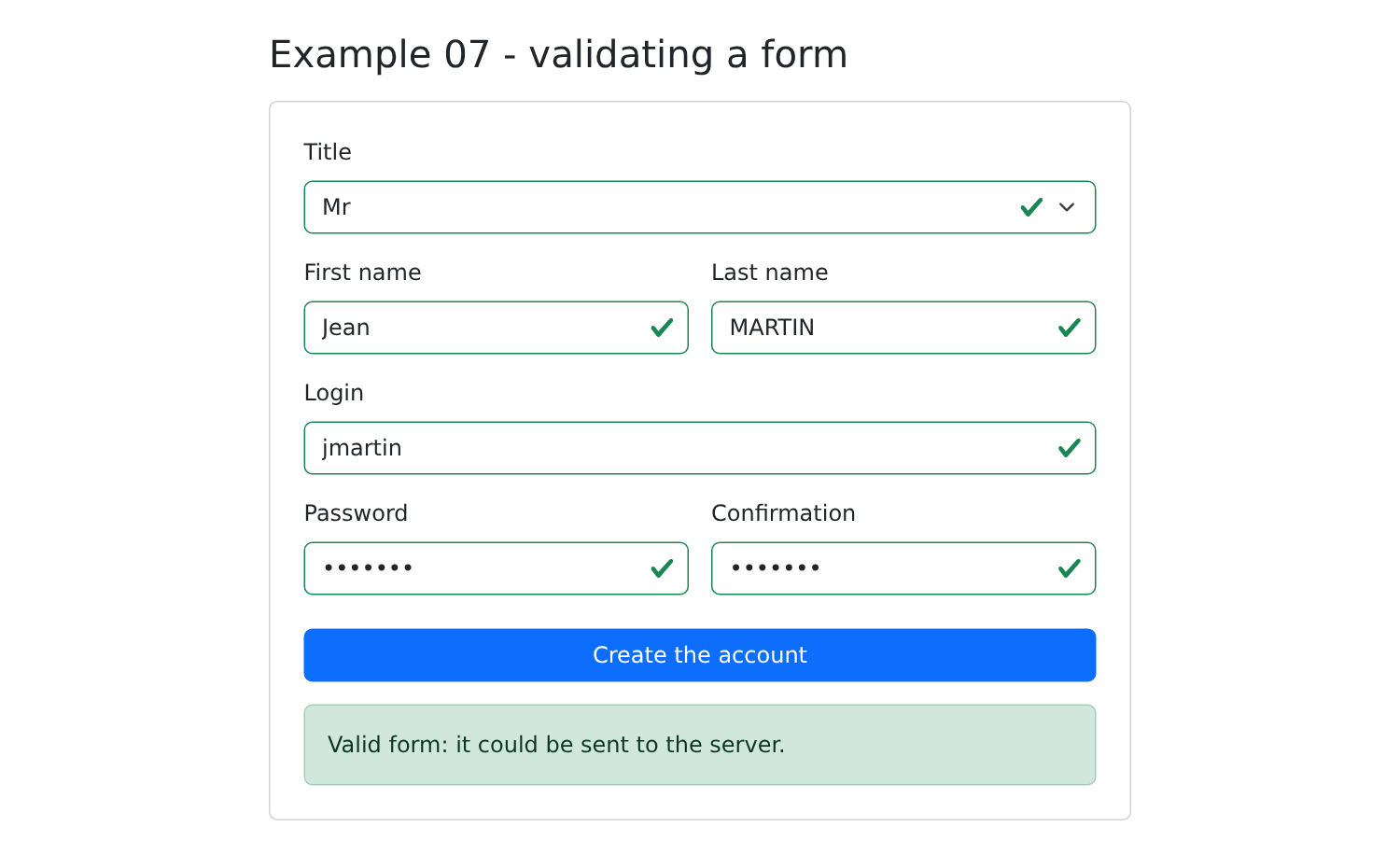This screenshot has height=854, width=1400.
Task: Click the green checkmark in Title field
Action: click(1031, 207)
